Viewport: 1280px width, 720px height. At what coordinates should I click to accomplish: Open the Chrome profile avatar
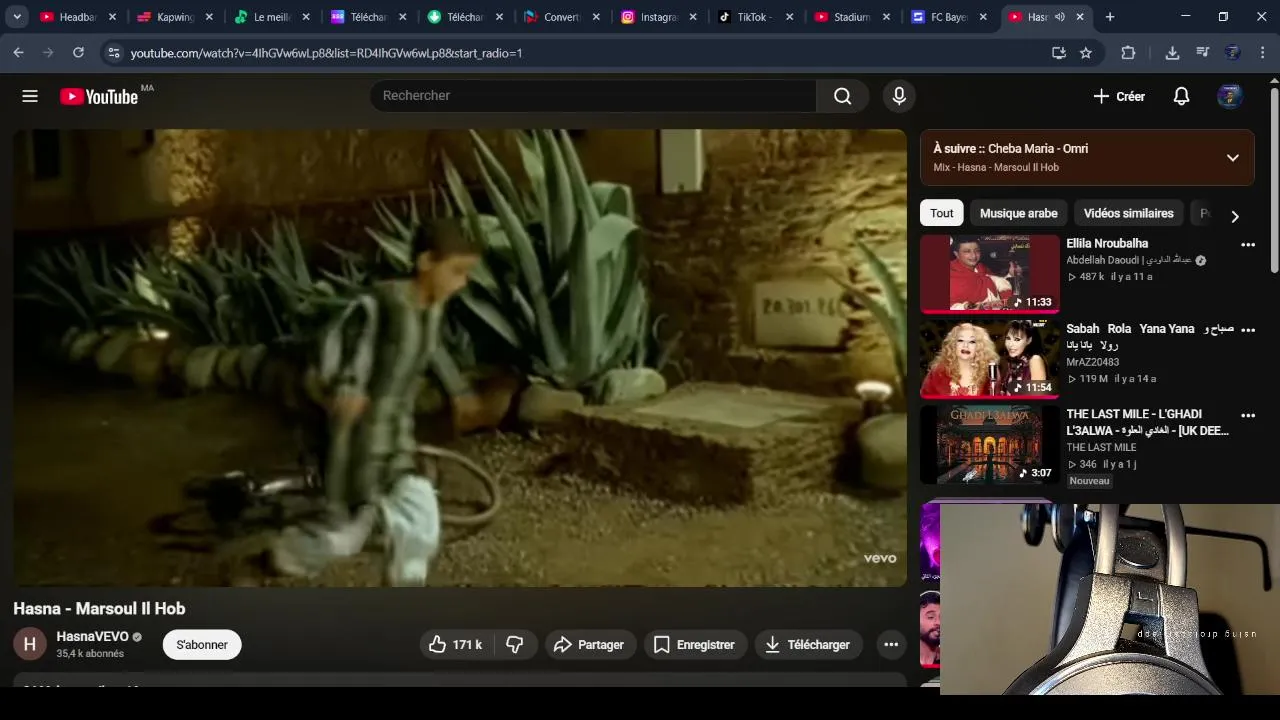[x=1233, y=53]
